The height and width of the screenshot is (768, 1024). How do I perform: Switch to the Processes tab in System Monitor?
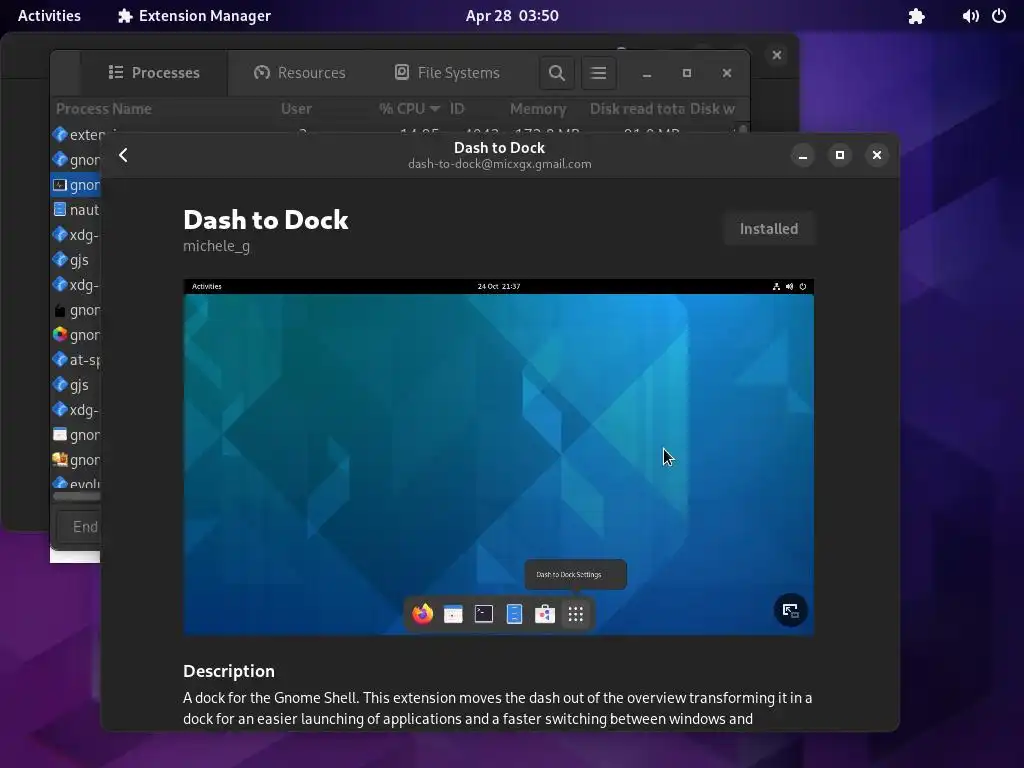point(154,72)
